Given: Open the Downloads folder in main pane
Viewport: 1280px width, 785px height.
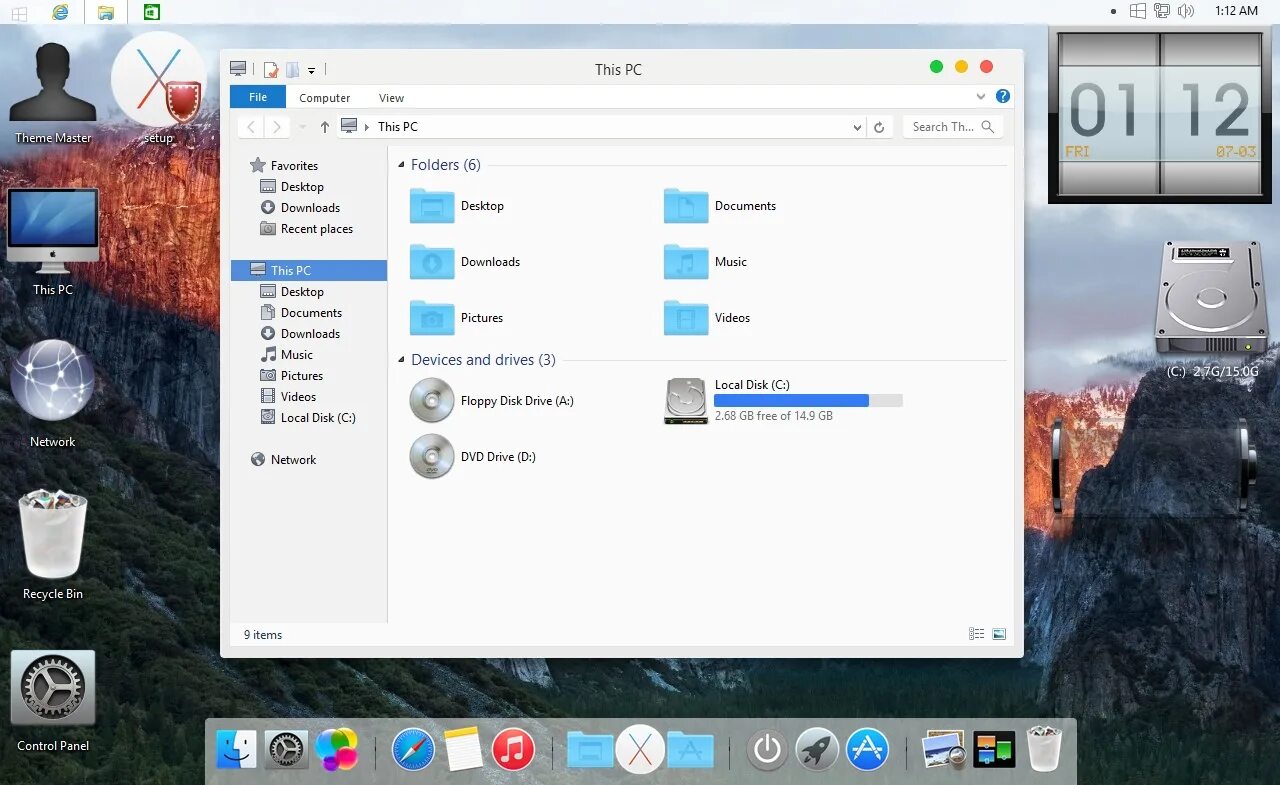Looking at the screenshot, I should 465,262.
